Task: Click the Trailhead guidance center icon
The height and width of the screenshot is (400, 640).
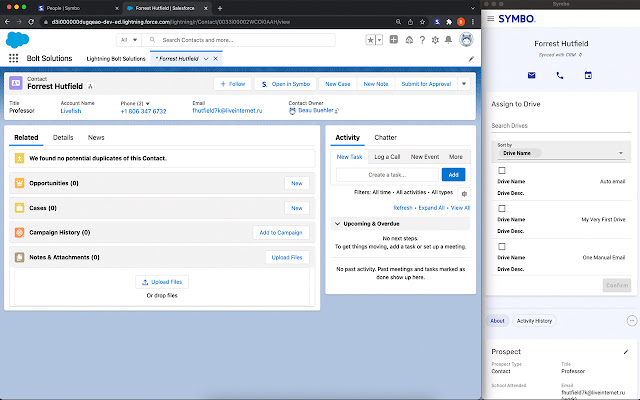Action: [x=409, y=40]
